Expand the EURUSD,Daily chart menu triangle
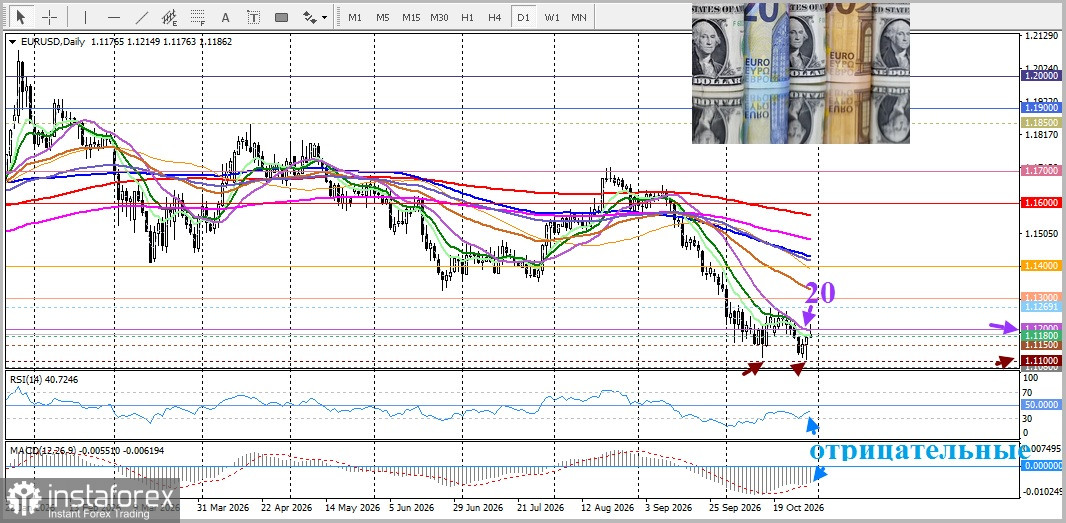Screen dimensions: 1066x523 (13, 42)
